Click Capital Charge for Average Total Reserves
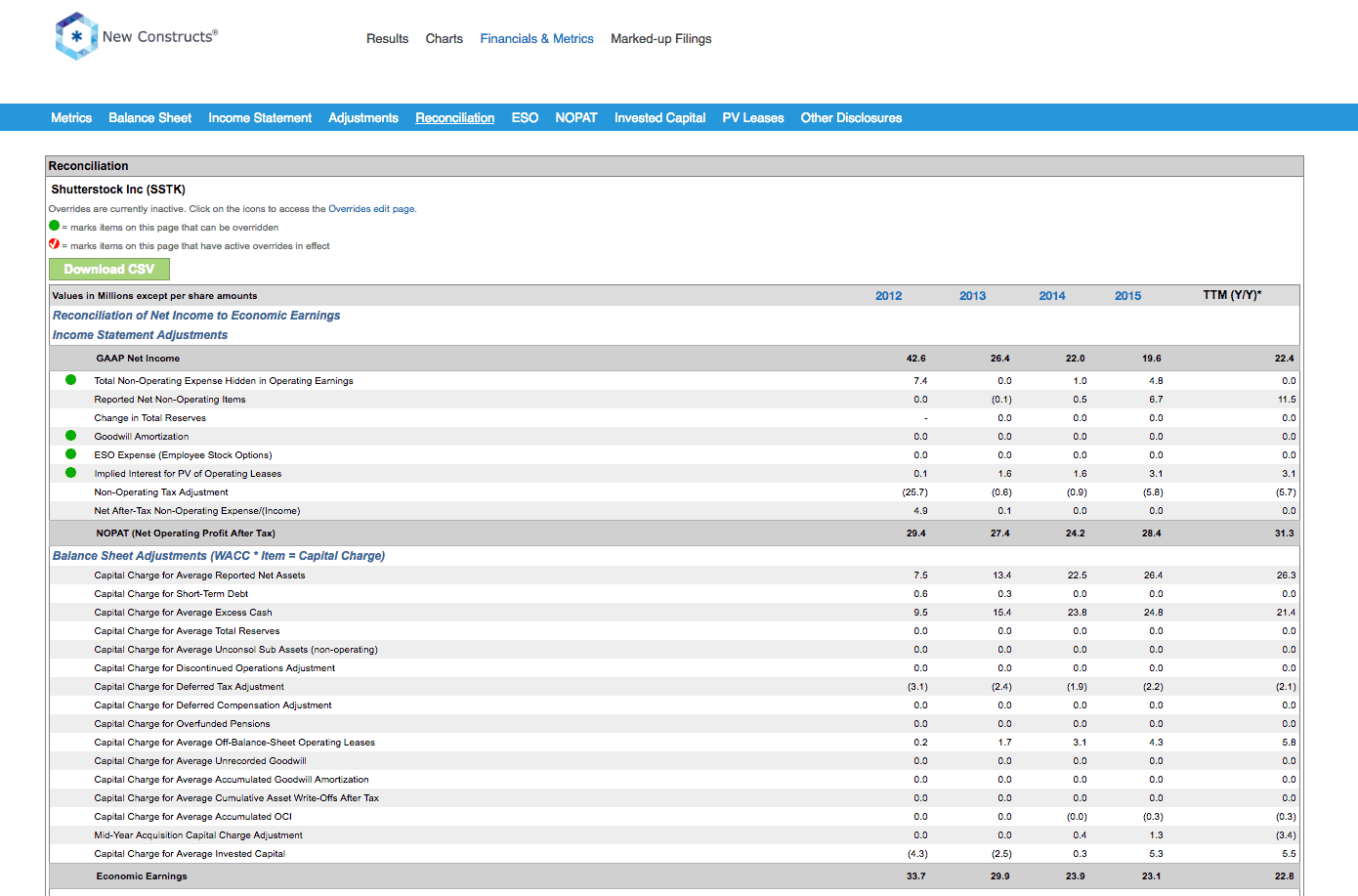The height and width of the screenshot is (896, 1358). point(187,631)
